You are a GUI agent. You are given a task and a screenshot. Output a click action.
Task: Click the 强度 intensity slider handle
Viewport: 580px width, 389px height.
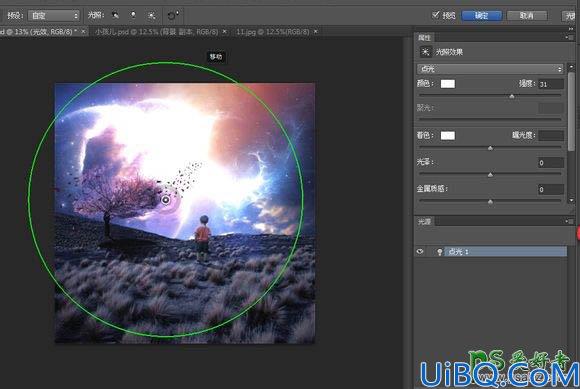(512, 97)
